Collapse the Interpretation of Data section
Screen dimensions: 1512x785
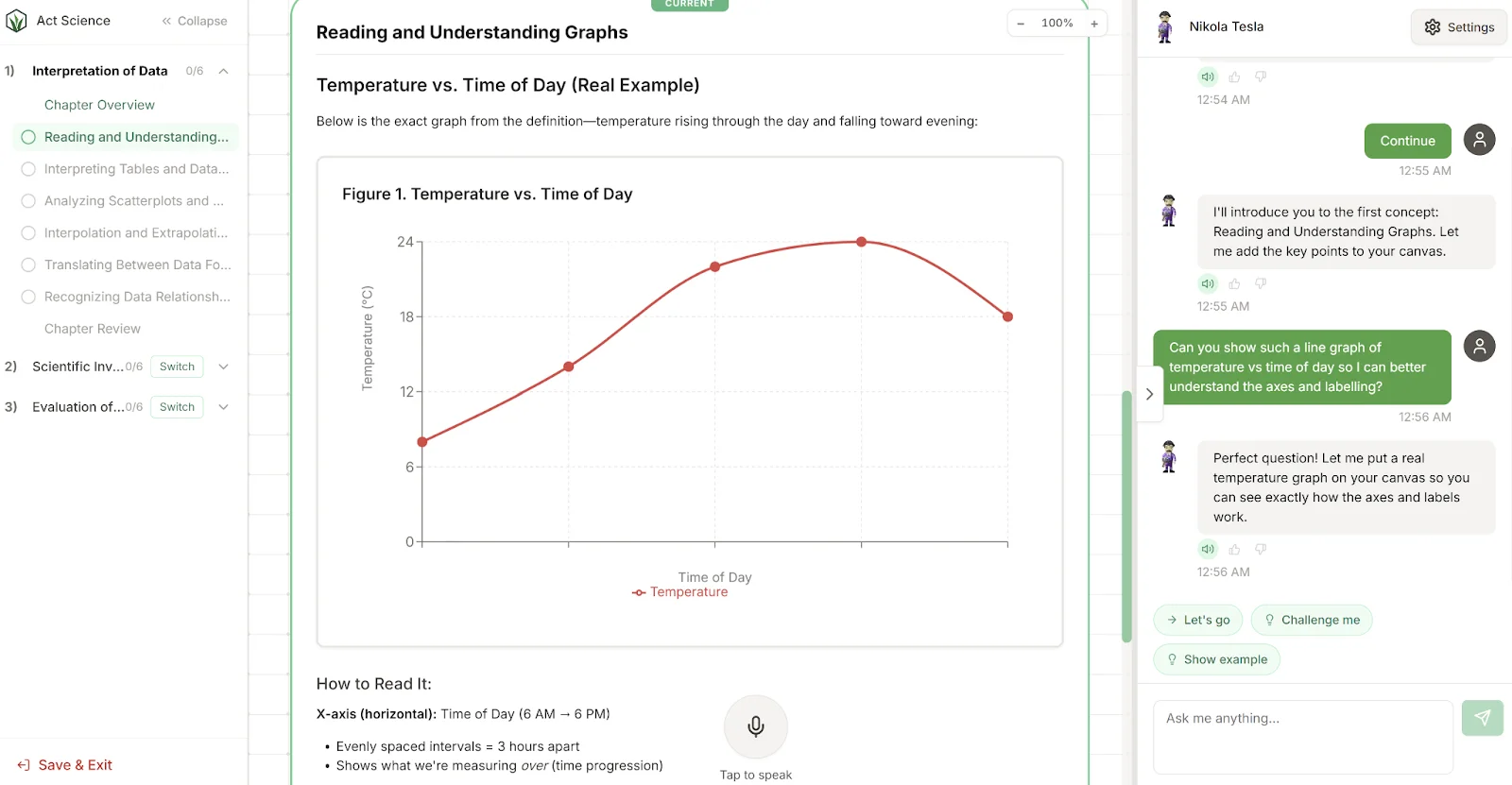[x=223, y=70]
